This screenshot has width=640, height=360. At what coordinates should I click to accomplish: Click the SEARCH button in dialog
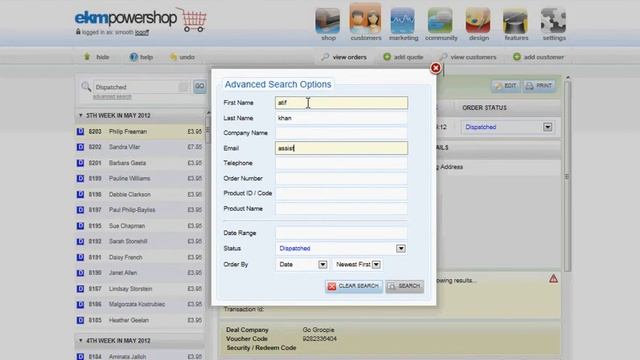404,286
